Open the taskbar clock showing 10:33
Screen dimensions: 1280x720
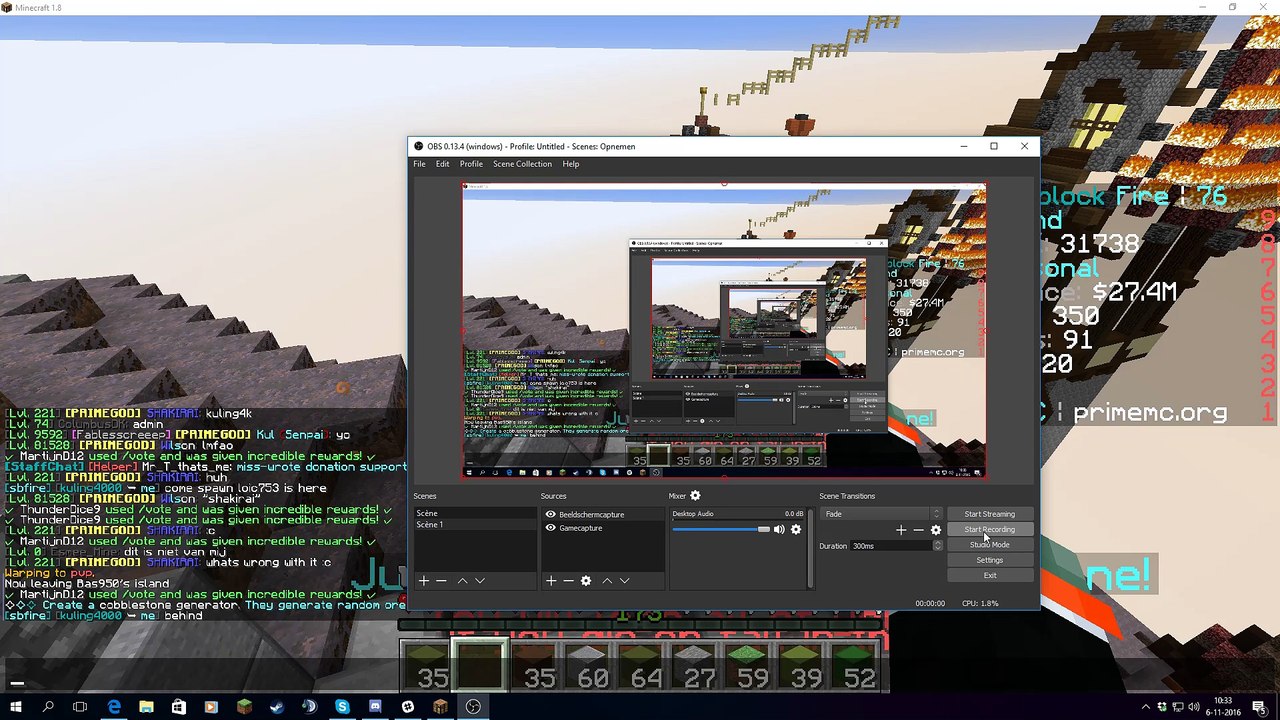pos(1225,707)
